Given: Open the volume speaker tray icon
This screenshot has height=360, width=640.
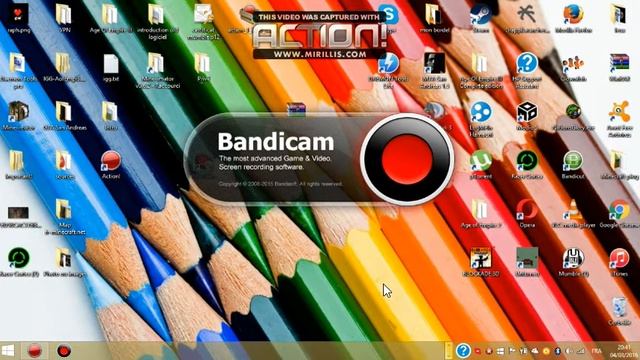Looking at the screenshot, I should point(568,351).
